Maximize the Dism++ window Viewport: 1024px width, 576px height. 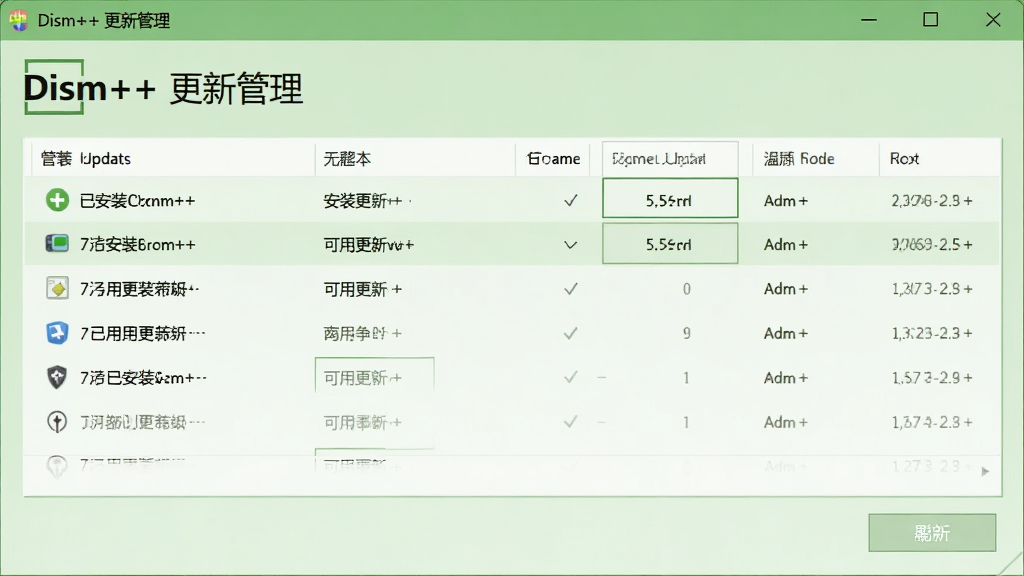931,20
